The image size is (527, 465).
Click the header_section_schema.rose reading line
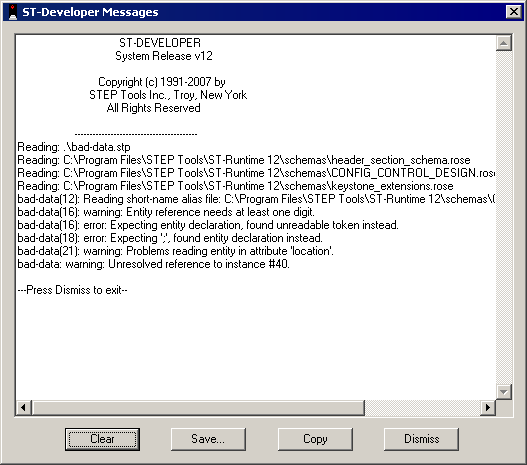coord(244,160)
